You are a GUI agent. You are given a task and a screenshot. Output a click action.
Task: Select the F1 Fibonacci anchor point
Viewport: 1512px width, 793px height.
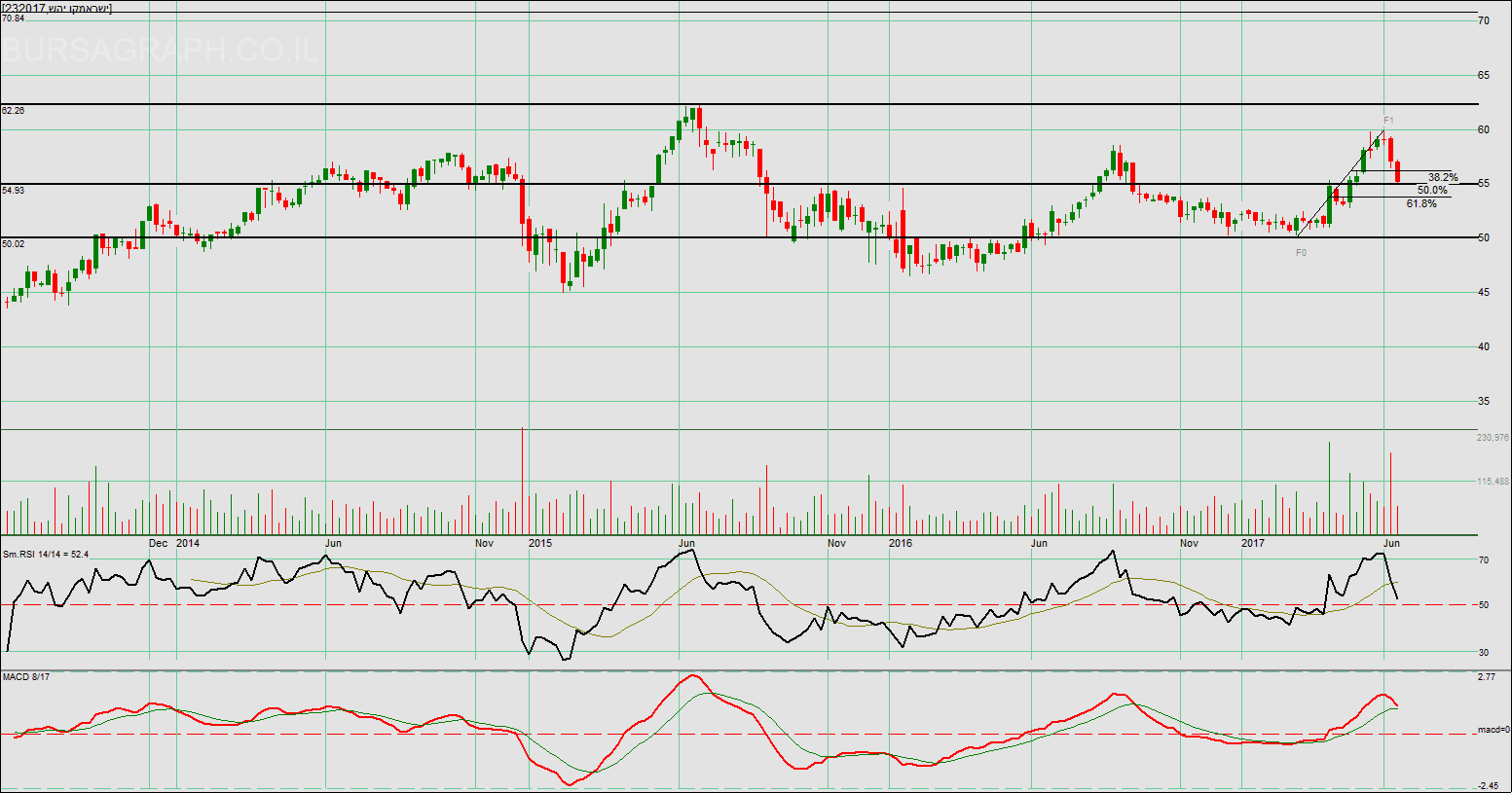click(x=1389, y=121)
